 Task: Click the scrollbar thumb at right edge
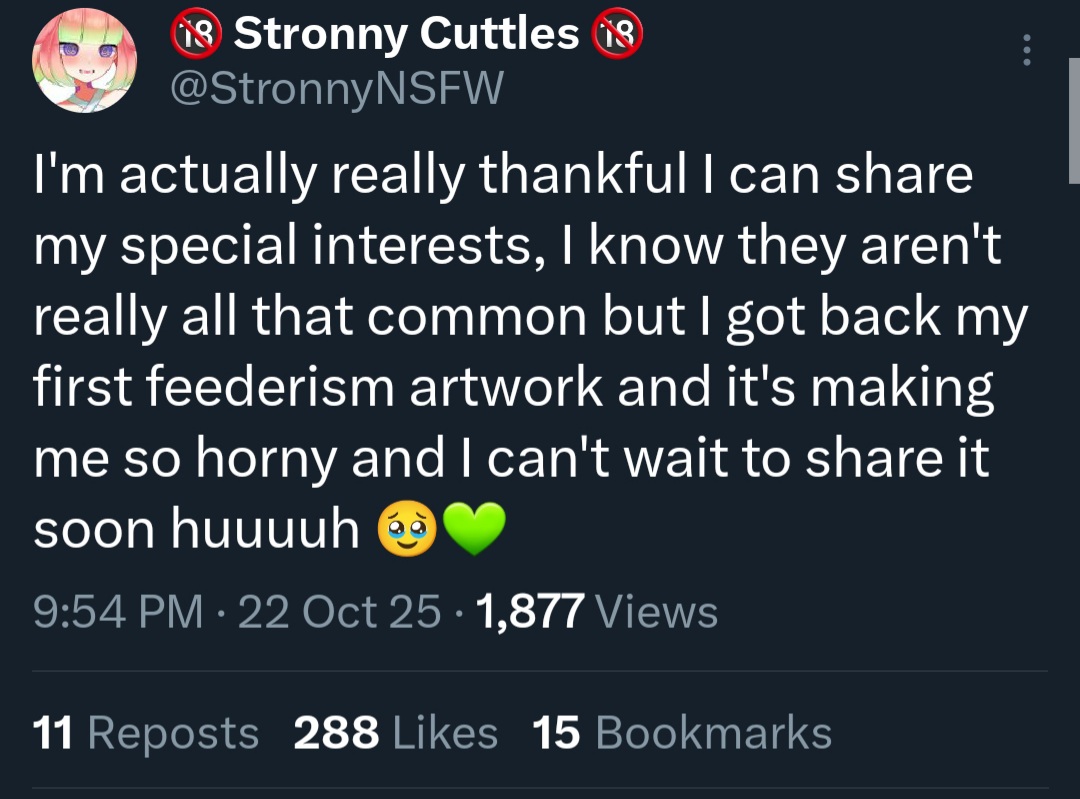[1072, 120]
